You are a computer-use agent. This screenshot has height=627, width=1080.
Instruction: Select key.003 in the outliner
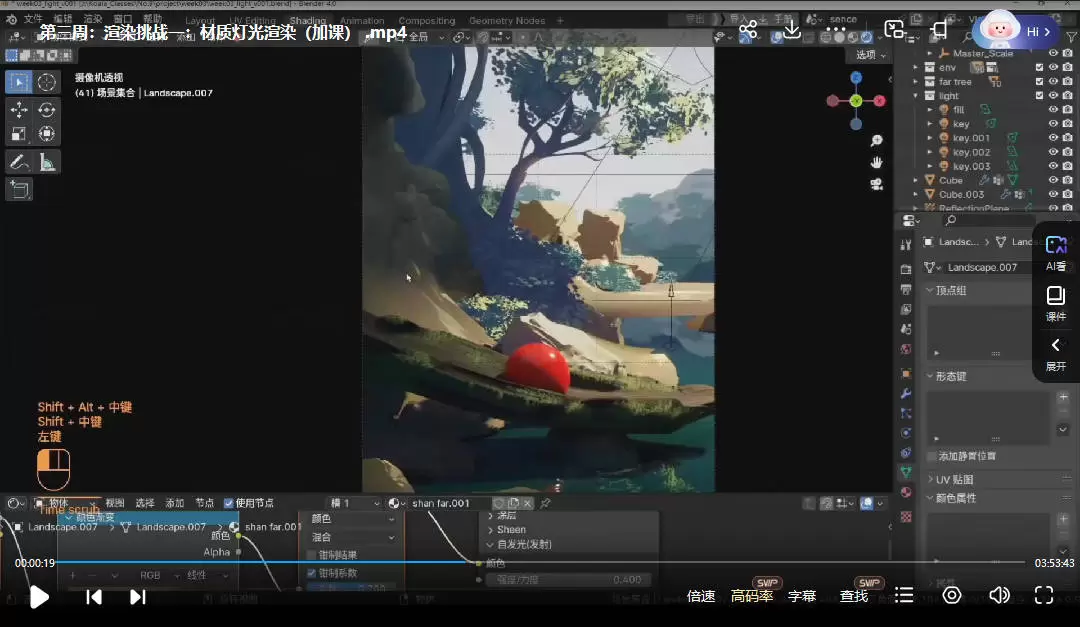971,166
